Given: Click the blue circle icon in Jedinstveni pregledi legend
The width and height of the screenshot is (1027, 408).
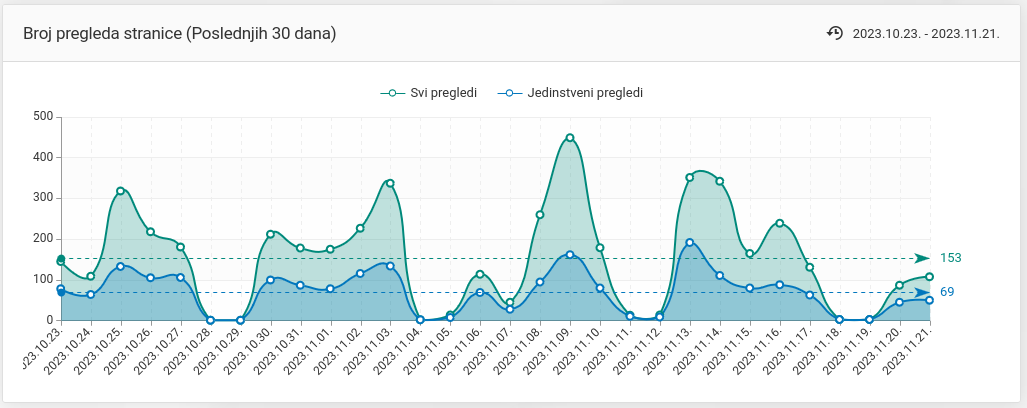Looking at the screenshot, I should coord(510,93).
